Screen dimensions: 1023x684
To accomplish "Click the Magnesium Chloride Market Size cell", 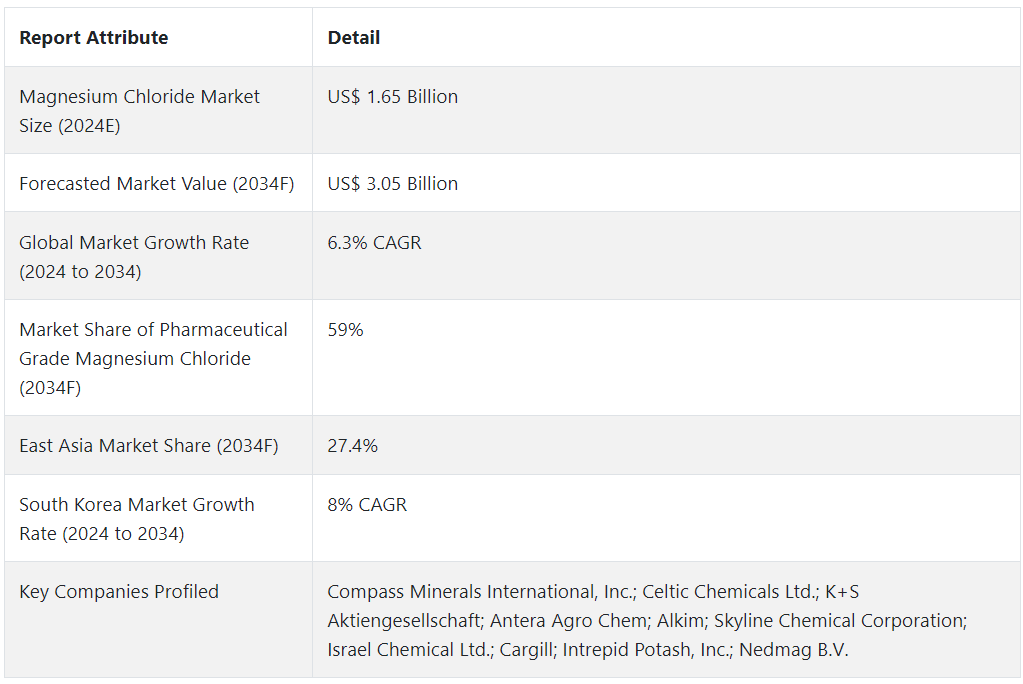I will (140, 110).
